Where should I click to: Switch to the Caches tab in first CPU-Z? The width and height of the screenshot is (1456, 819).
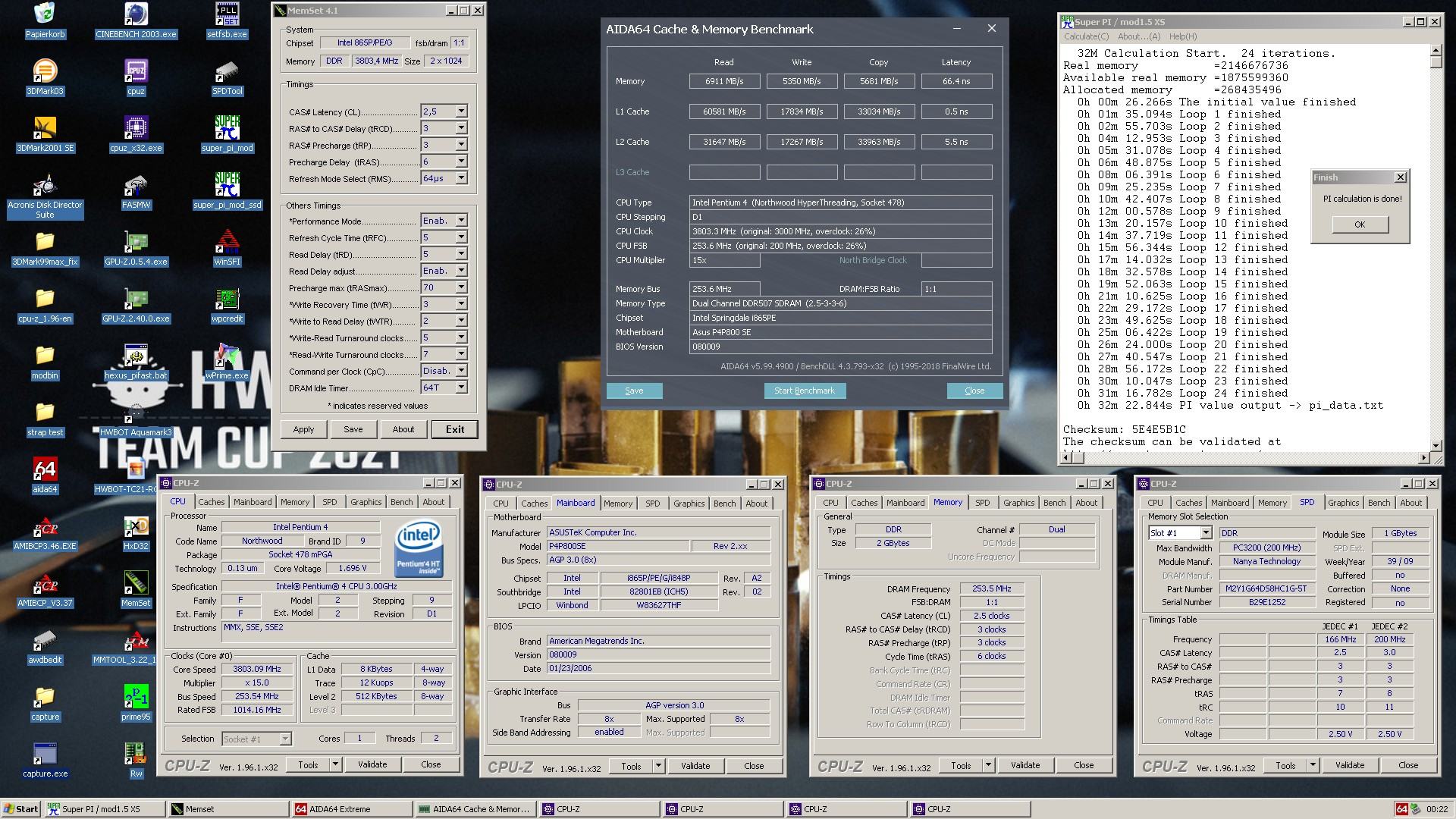(211, 502)
